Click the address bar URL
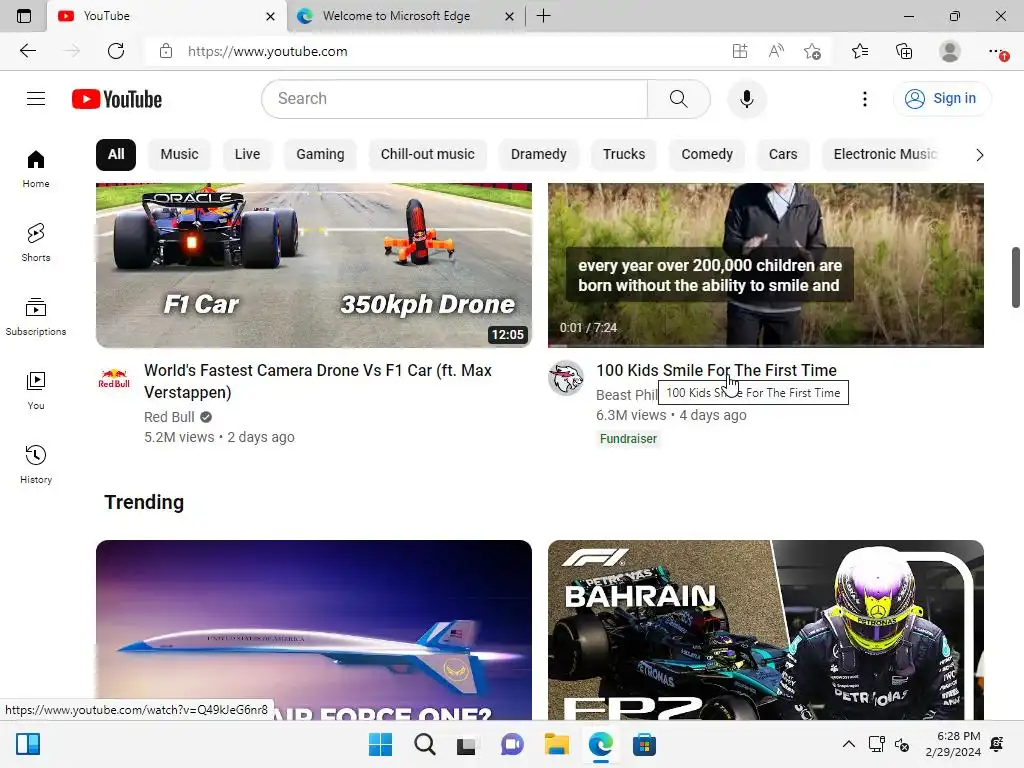The height and width of the screenshot is (768, 1024). point(268,51)
